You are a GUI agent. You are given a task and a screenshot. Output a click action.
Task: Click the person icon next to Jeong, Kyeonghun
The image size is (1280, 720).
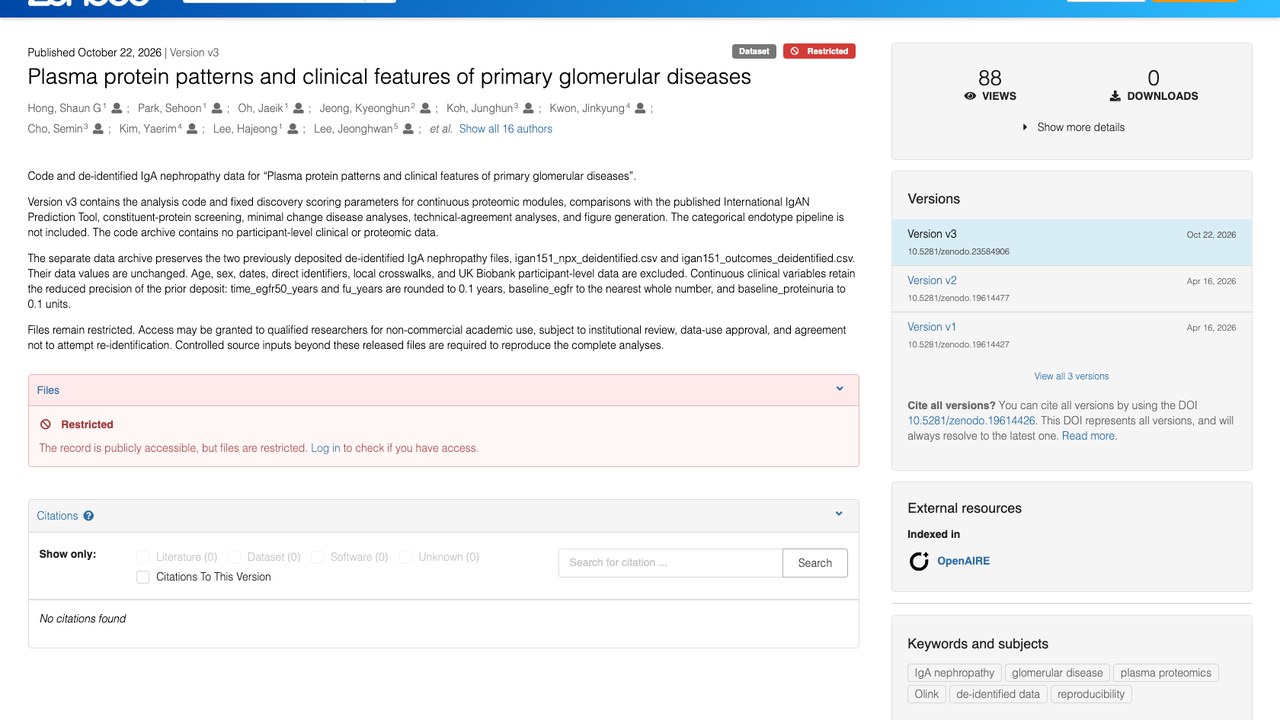click(425, 108)
